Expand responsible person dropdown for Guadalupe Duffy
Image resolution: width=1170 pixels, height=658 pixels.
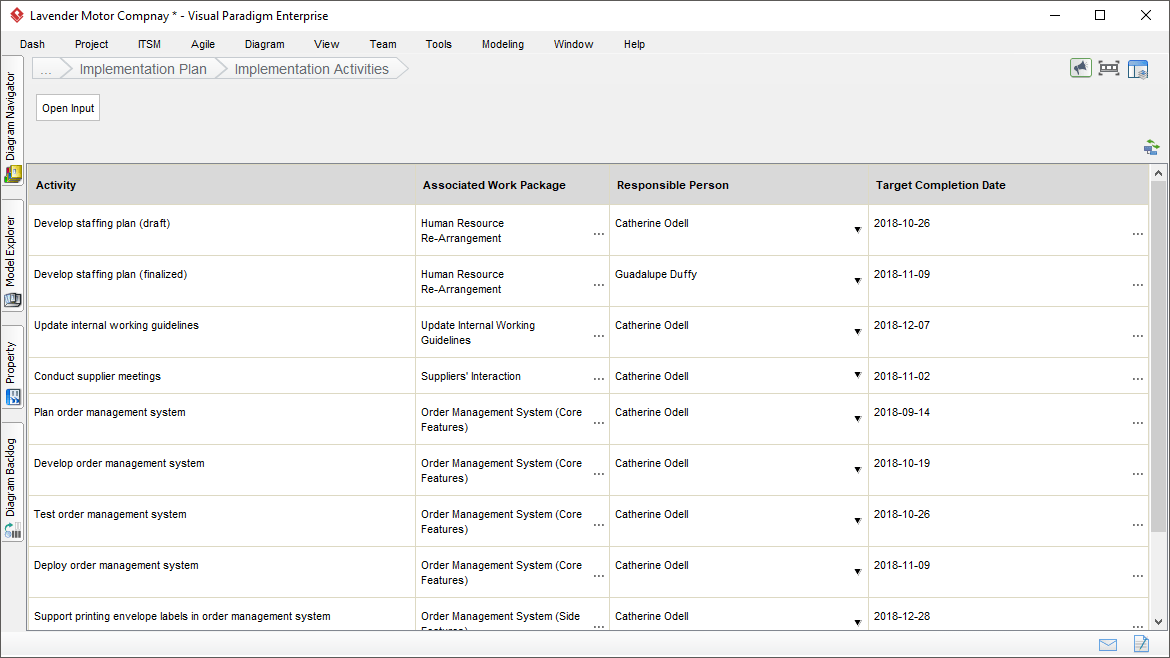point(857,281)
